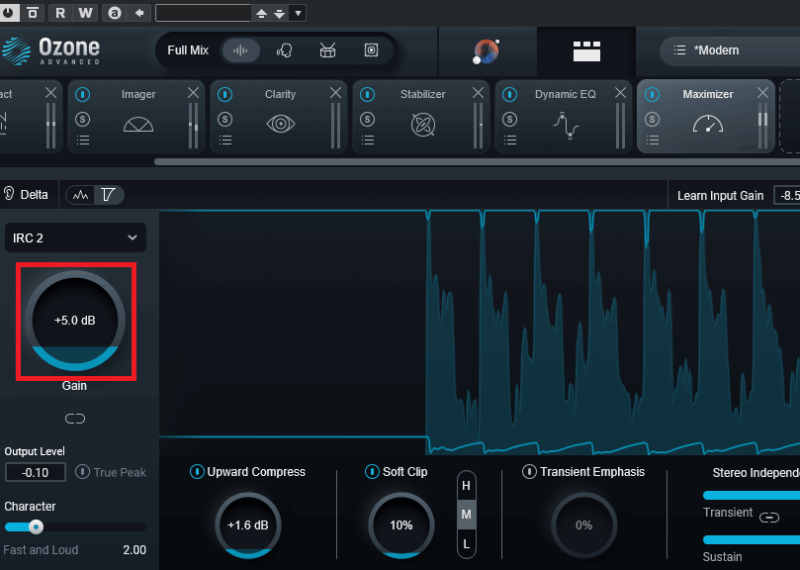Open the host preset dropdown menu
800x570 pixels.
298,13
